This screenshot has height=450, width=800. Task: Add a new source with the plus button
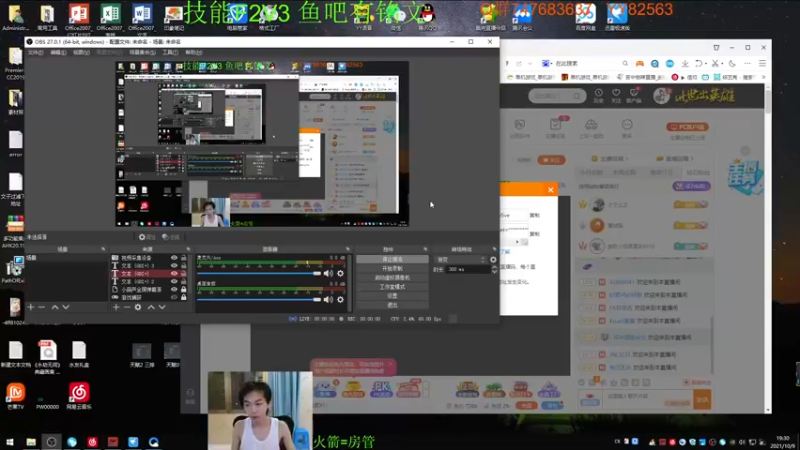(x=116, y=307)
